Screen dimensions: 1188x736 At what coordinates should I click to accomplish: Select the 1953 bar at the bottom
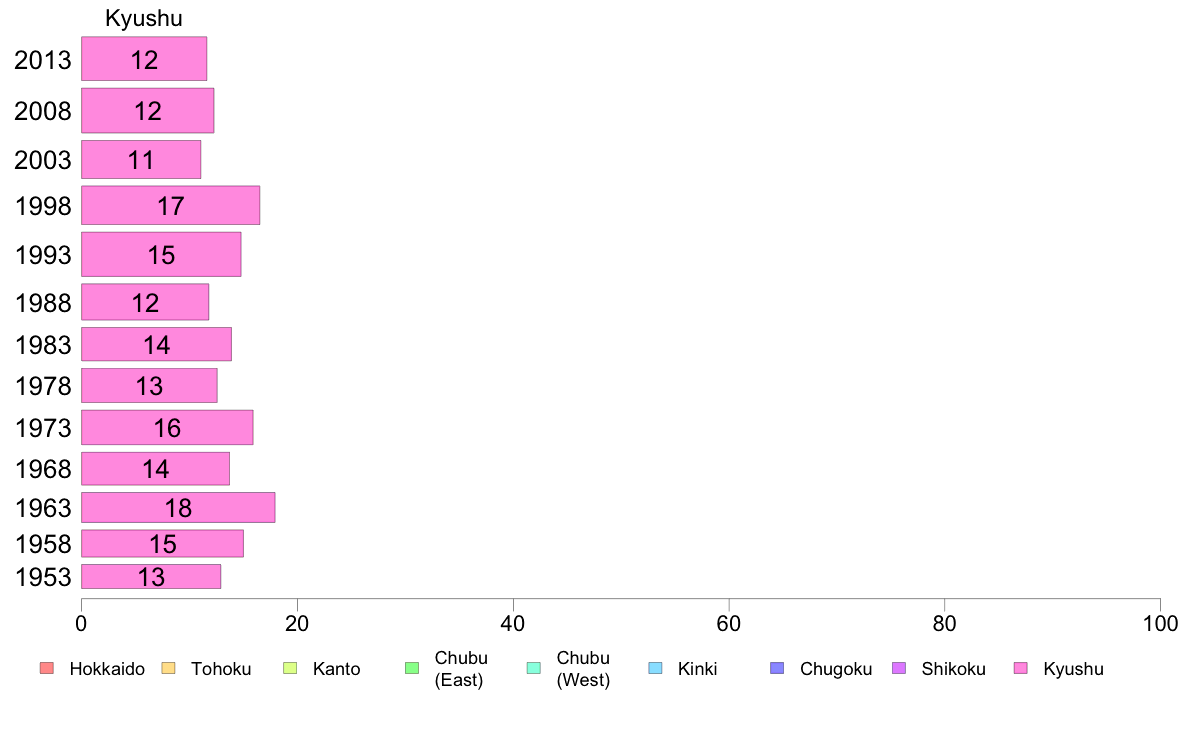click(x=151, y=576)
